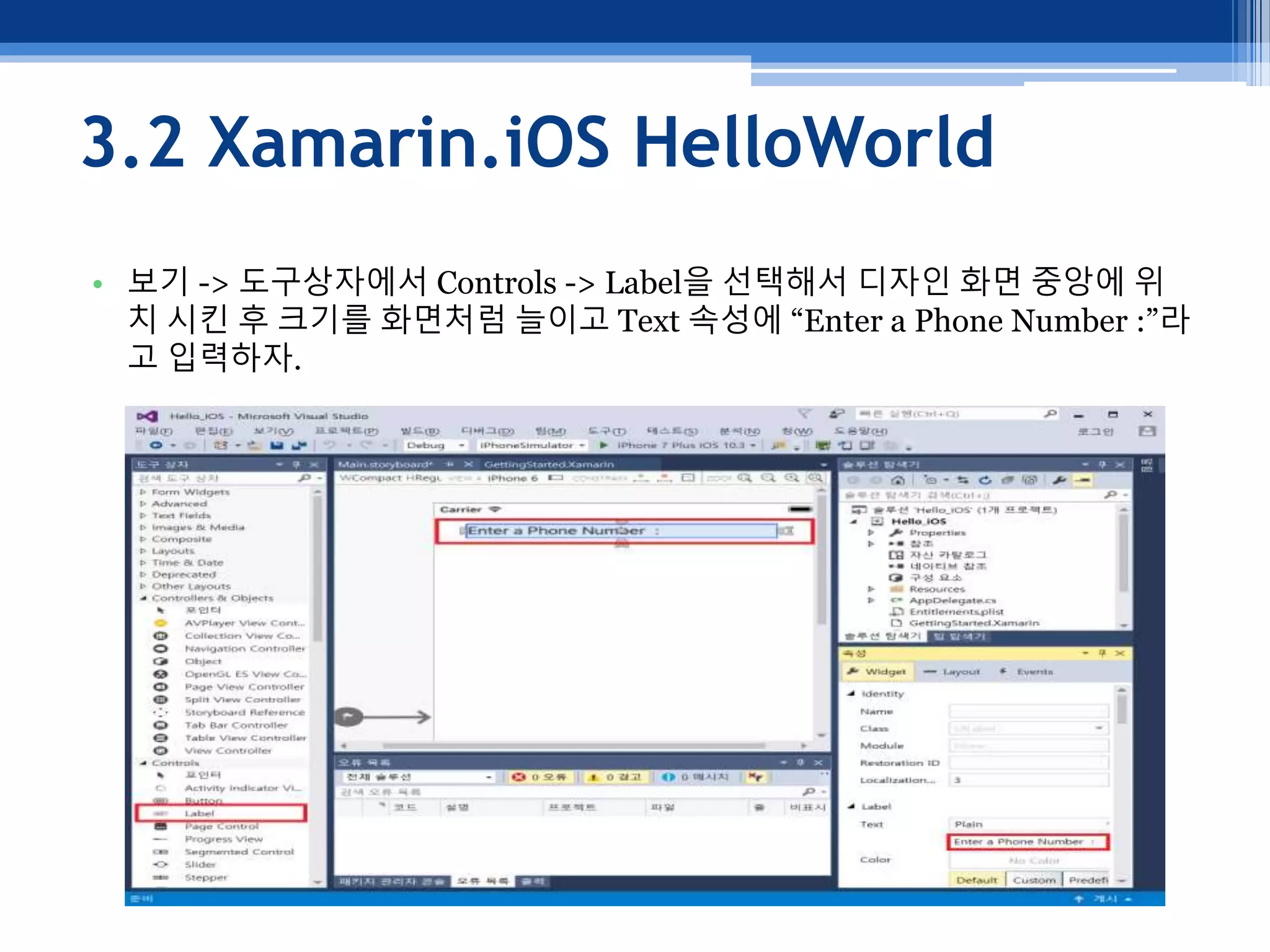Select the Tab Bar Controller toolbox item
The image size is (1270, 952).
[x=236, y=725]
